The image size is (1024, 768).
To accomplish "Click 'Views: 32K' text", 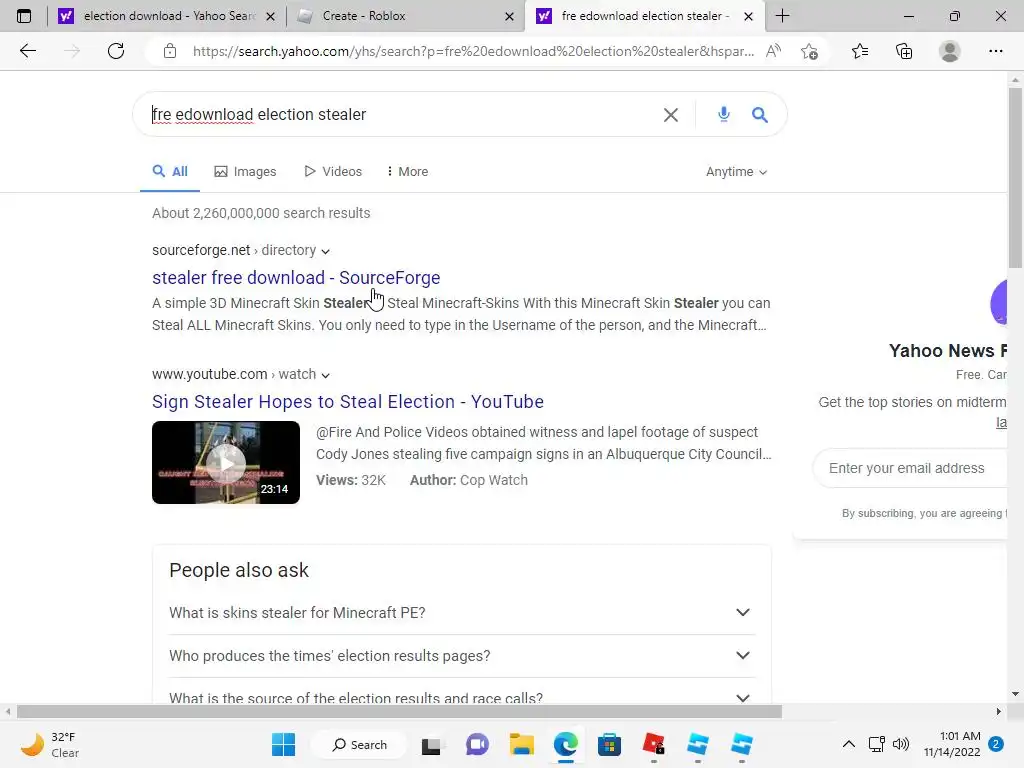I will click(x=351, y=480).
